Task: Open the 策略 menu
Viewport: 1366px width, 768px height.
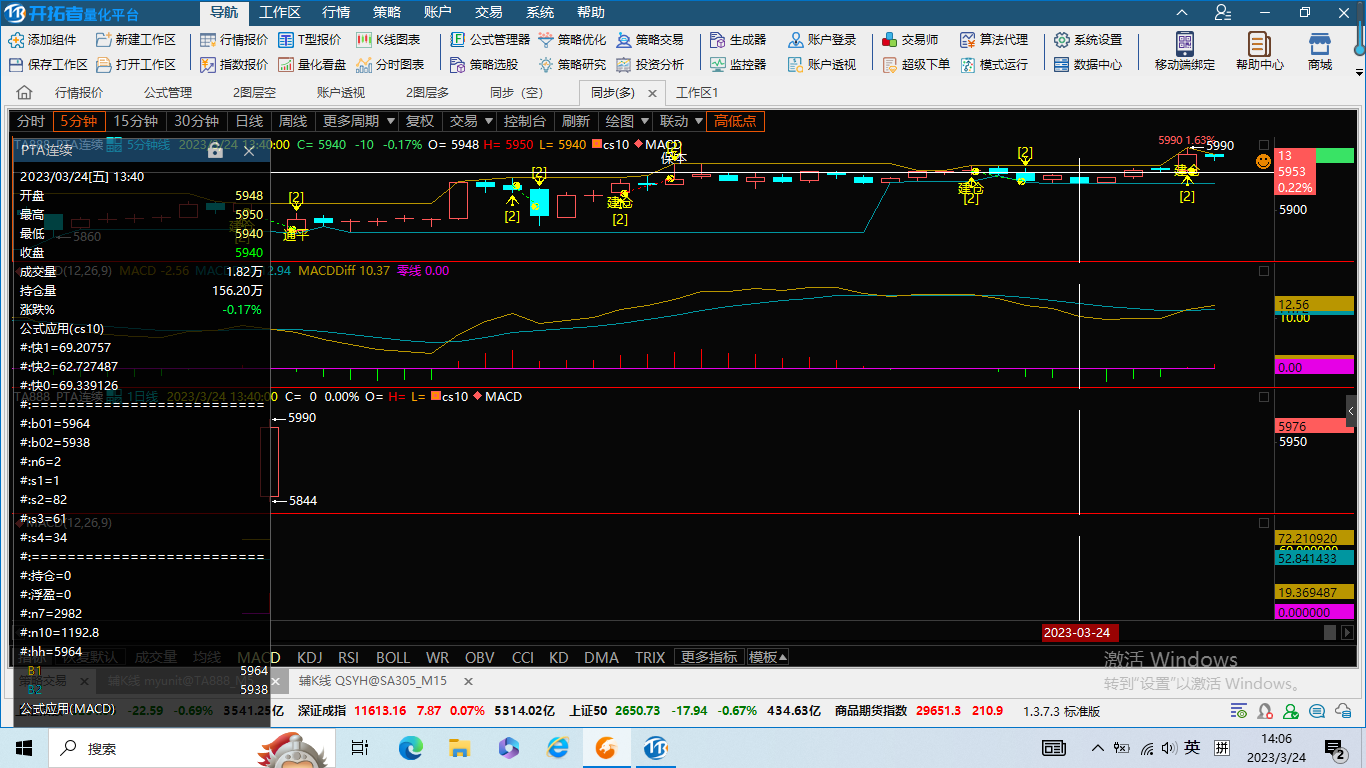Action: tap(387, 13)
